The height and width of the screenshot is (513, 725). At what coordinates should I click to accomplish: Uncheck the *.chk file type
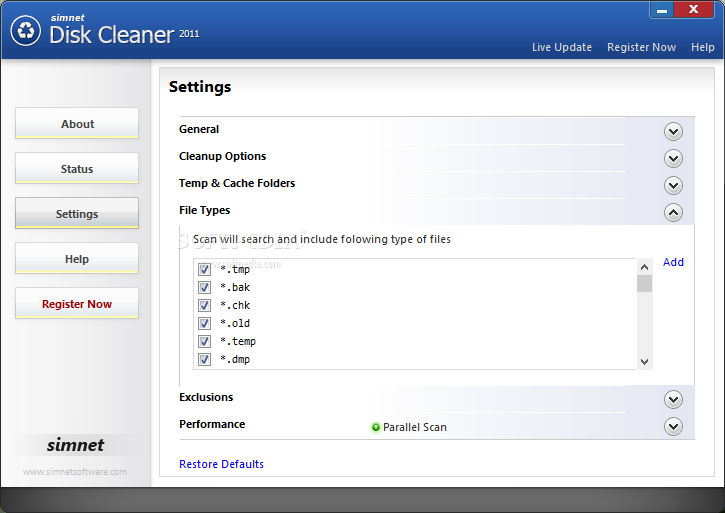click(204, 305)
